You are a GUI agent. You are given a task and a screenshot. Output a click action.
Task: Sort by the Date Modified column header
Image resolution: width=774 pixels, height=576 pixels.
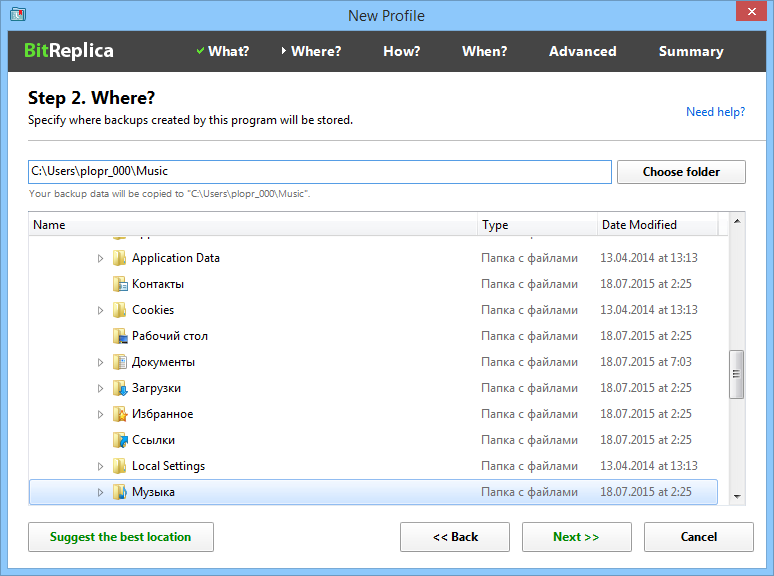coord(658,225)
